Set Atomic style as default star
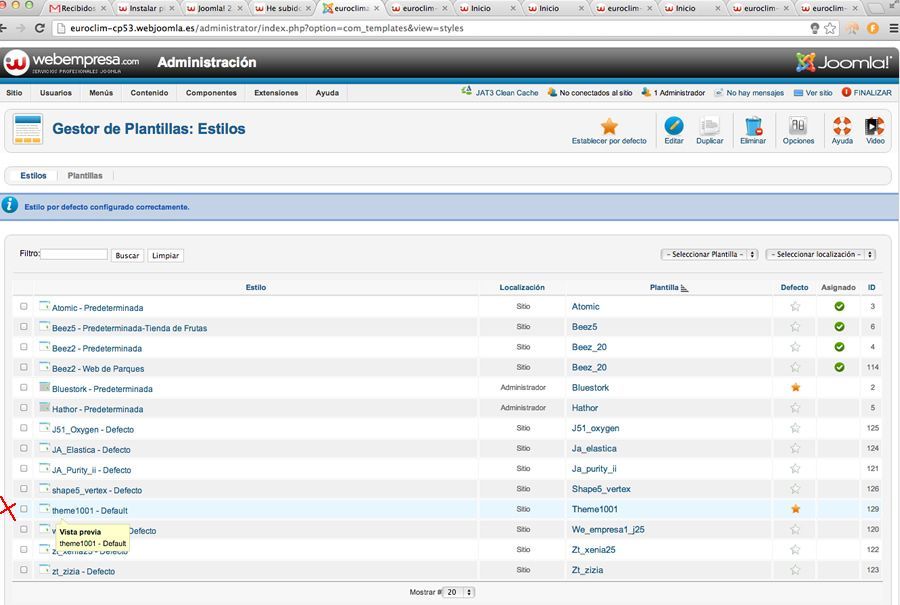The image size is (900, 605). coord(795,307)
